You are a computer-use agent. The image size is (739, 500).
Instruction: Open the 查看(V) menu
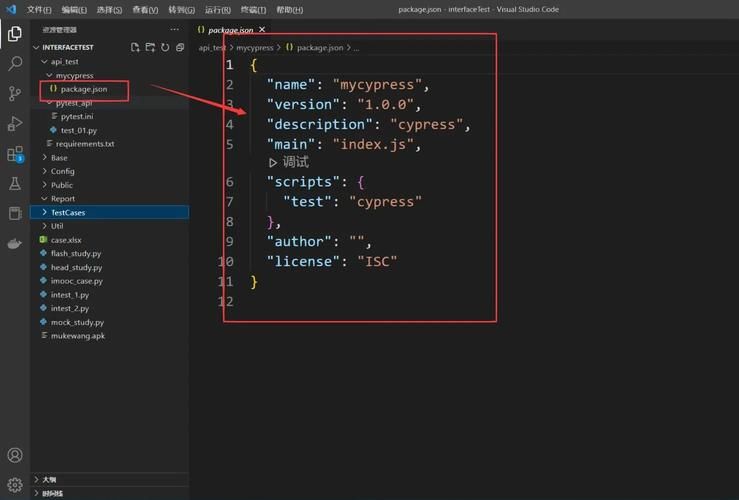[145, 9]
